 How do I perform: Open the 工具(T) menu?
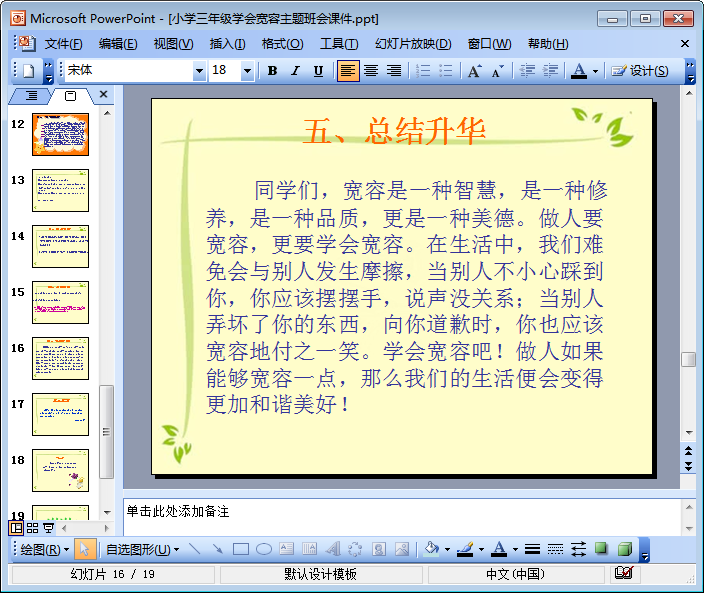pyautogui.click(x=339, y=44)
